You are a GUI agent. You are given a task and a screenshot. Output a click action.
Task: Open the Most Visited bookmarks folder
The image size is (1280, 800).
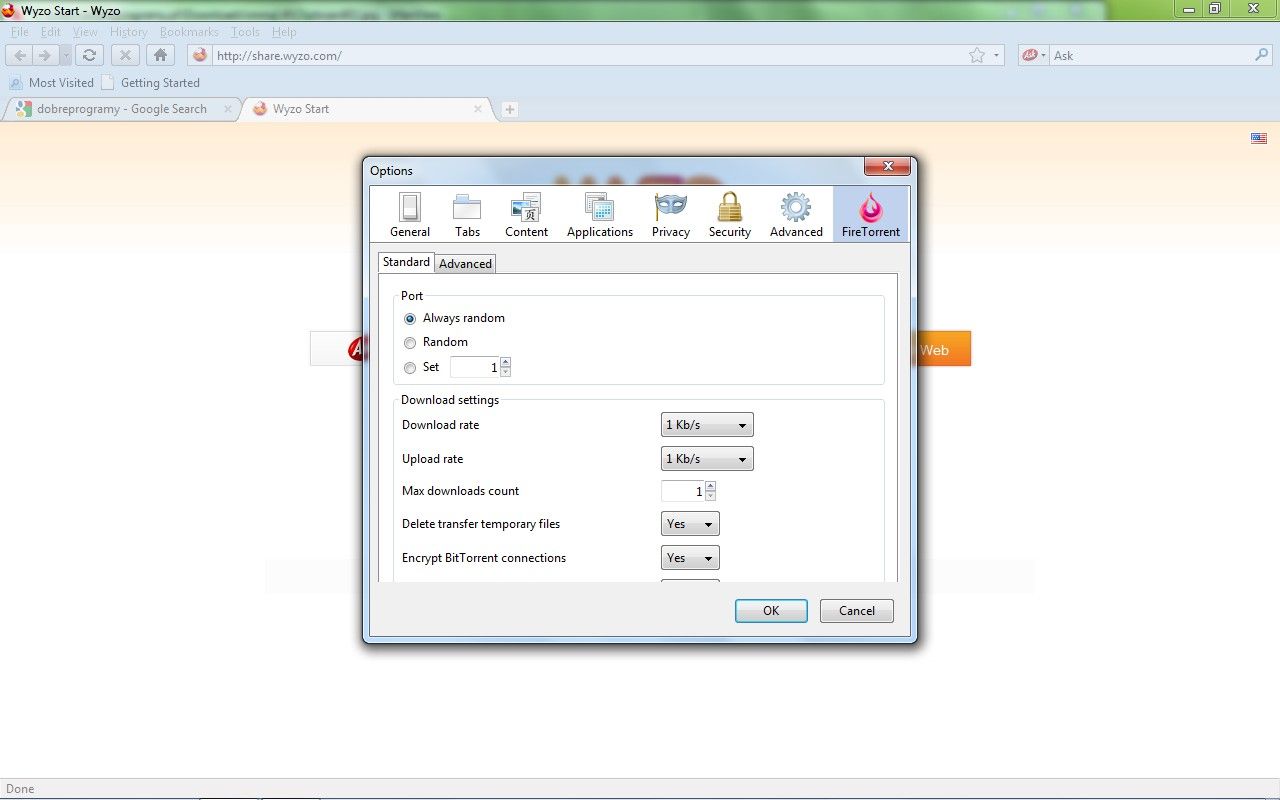click(51, 83)
